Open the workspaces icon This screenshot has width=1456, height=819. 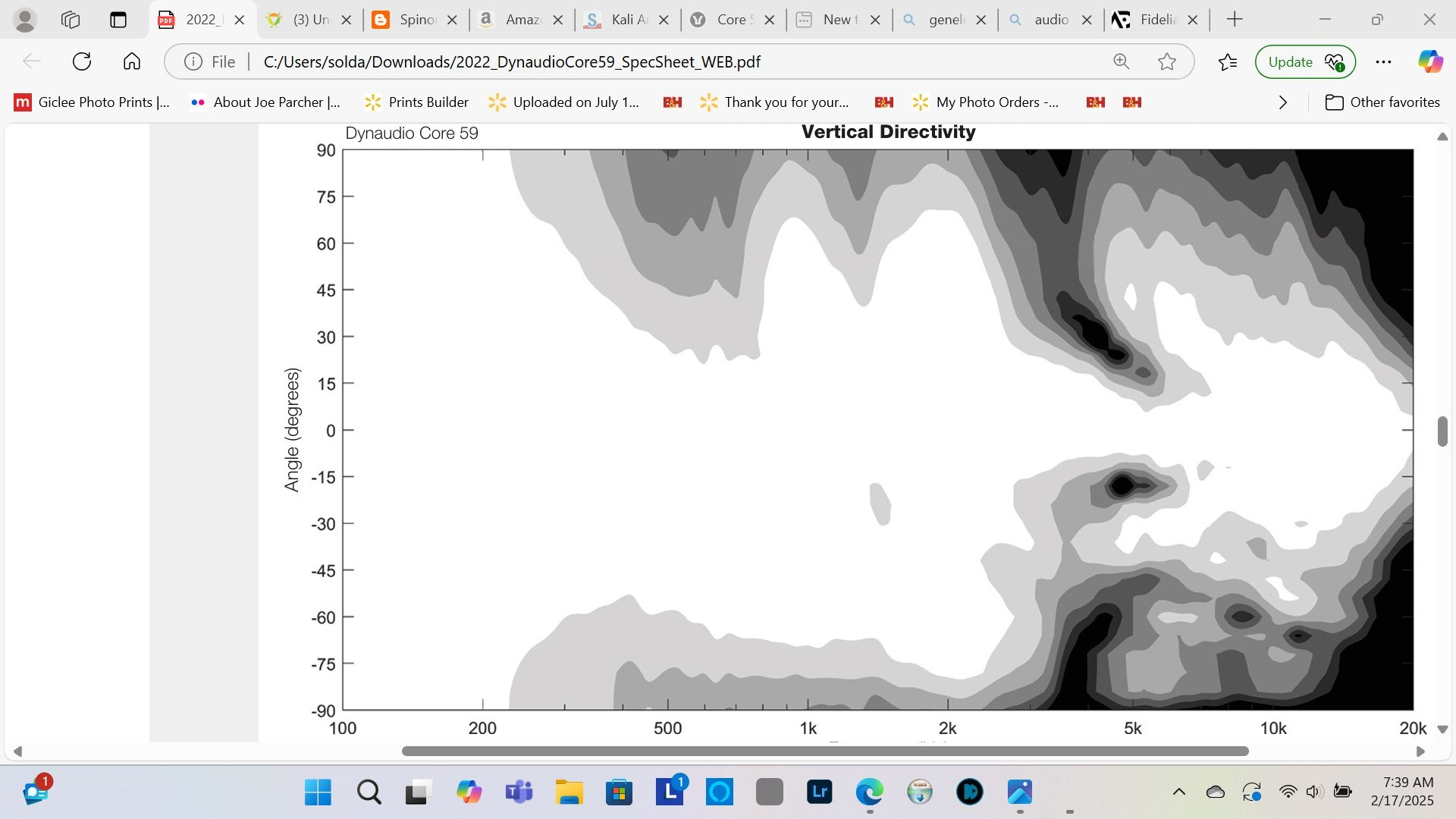pyautogui.click(x=71, y=20)
